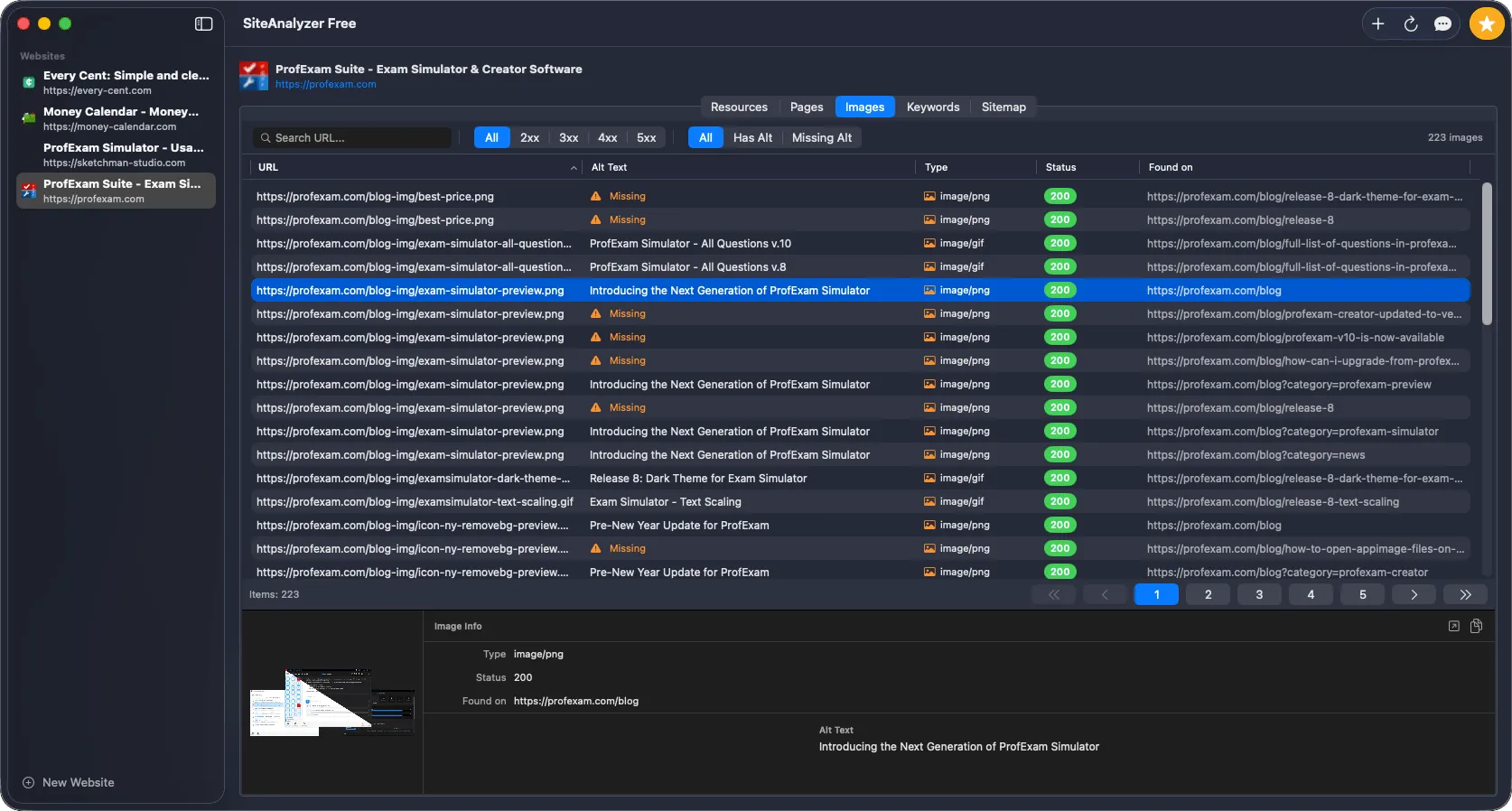Select the examsimulator-text-scaling.gif row
The image size is (1512, 811).
(x=860, y=502)
